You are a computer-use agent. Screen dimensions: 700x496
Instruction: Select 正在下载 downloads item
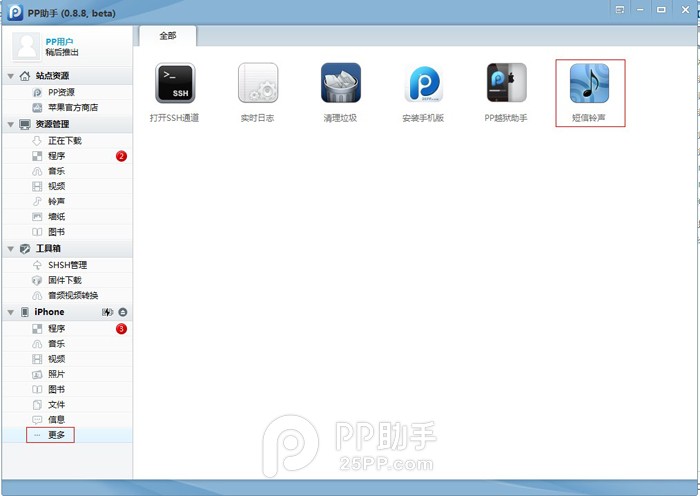[67, 141]
